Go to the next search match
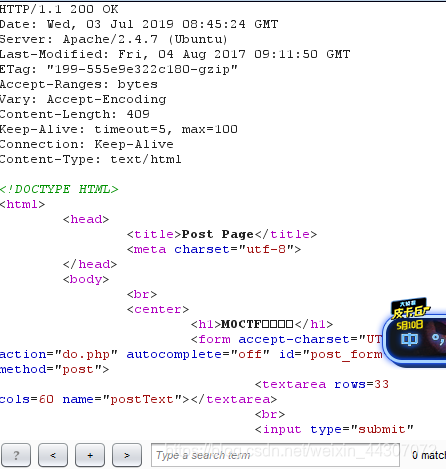 tap(127, 455)
